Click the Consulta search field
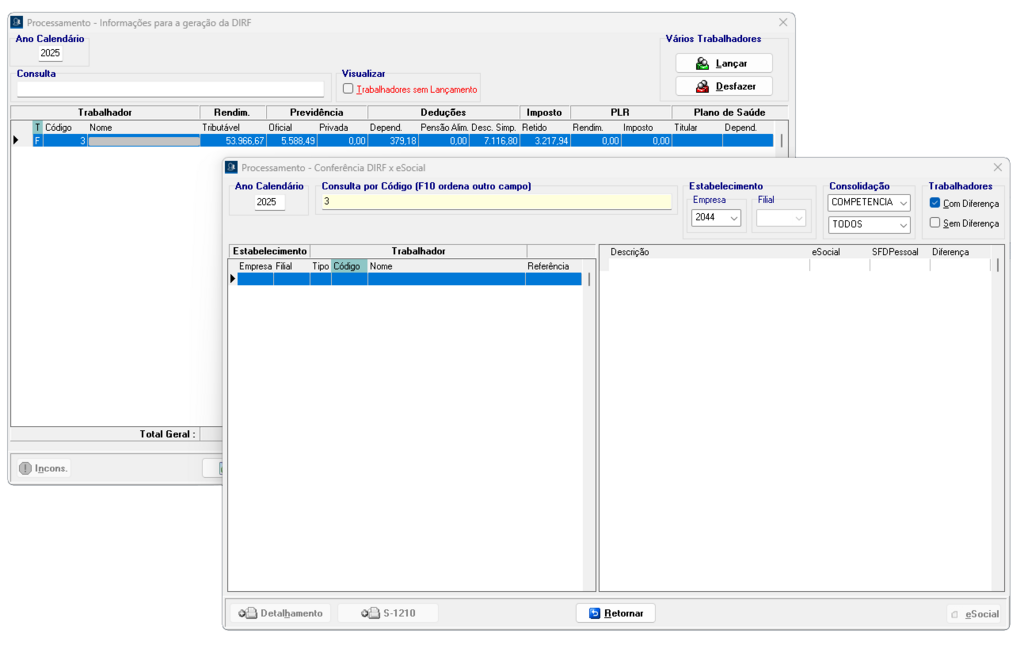This screenshot has height=649, width=1024. [170, 89]
